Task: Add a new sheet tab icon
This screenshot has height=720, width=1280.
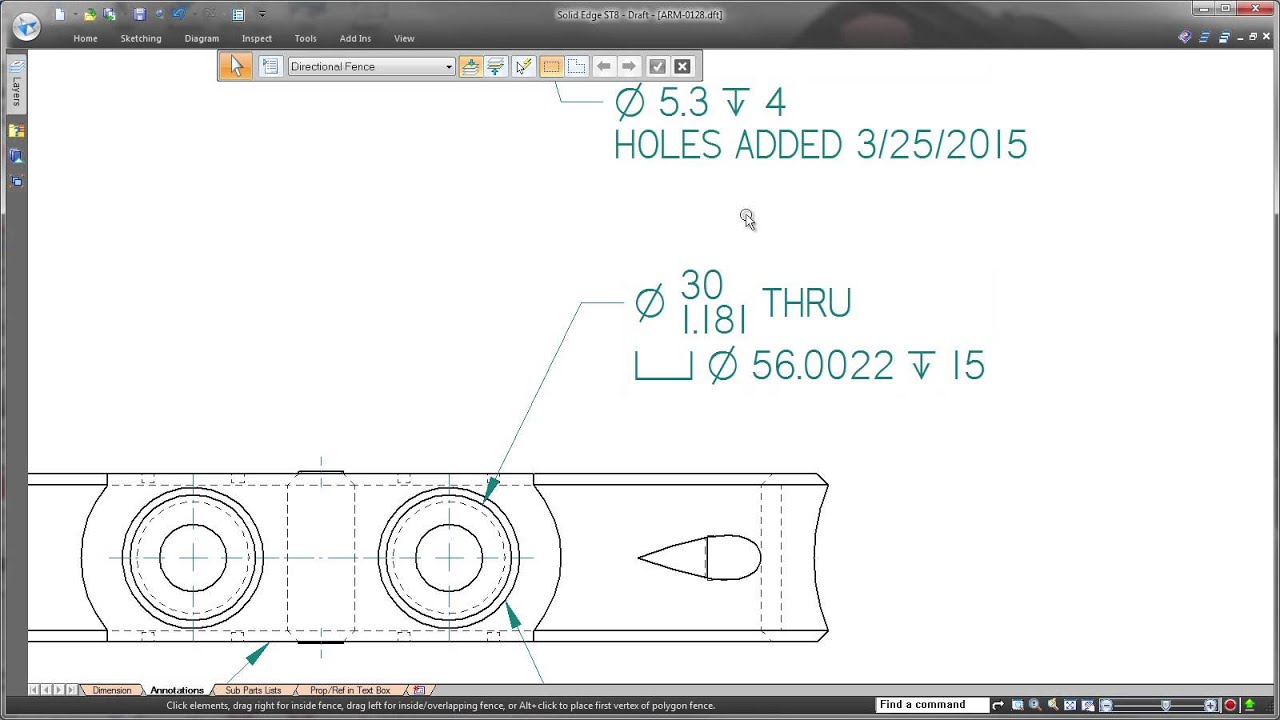Action: (x=419, y=690)
